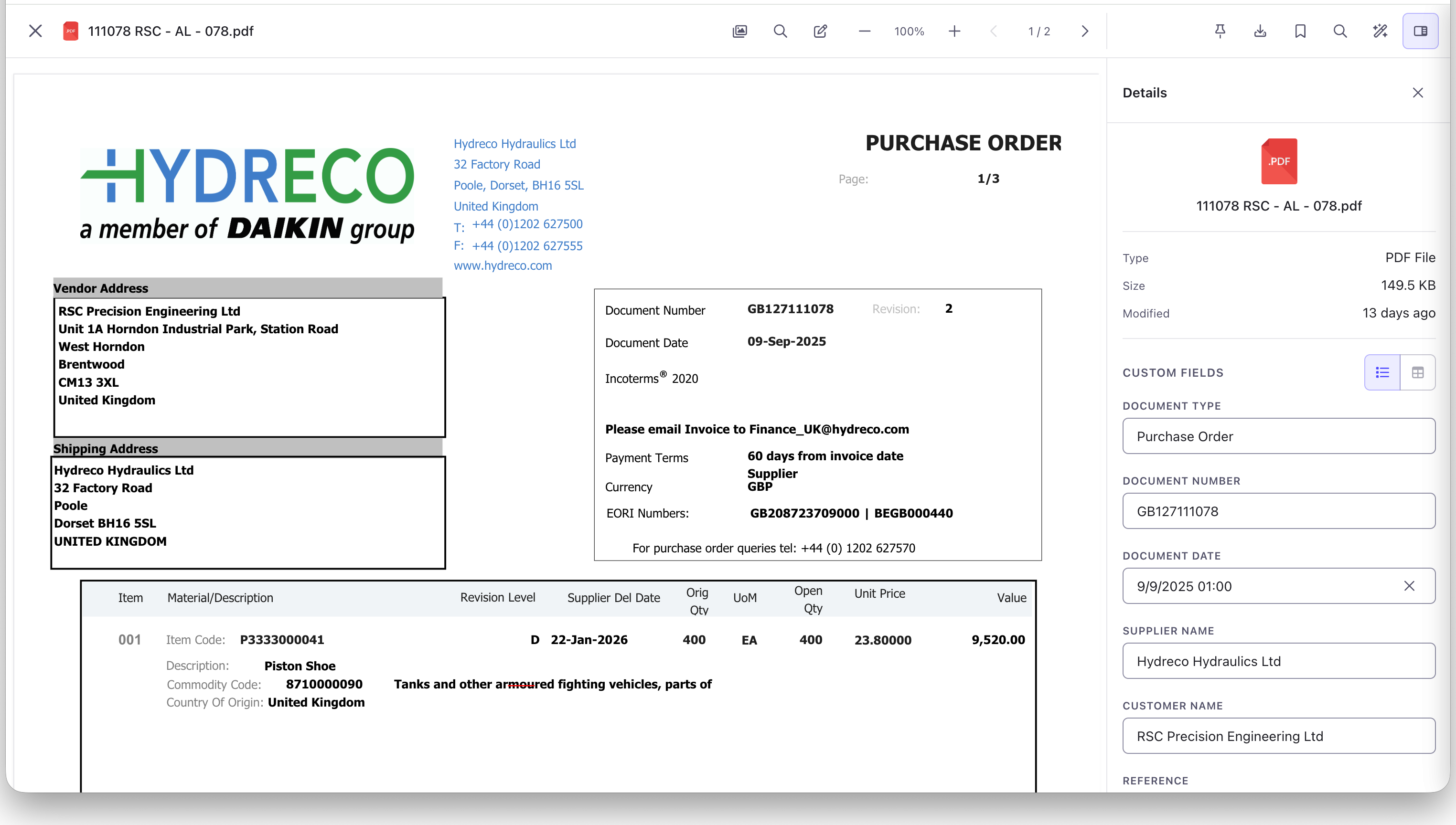Click the search icon in the toolbar
This screenshot has width=1456, height=825.
781,31
